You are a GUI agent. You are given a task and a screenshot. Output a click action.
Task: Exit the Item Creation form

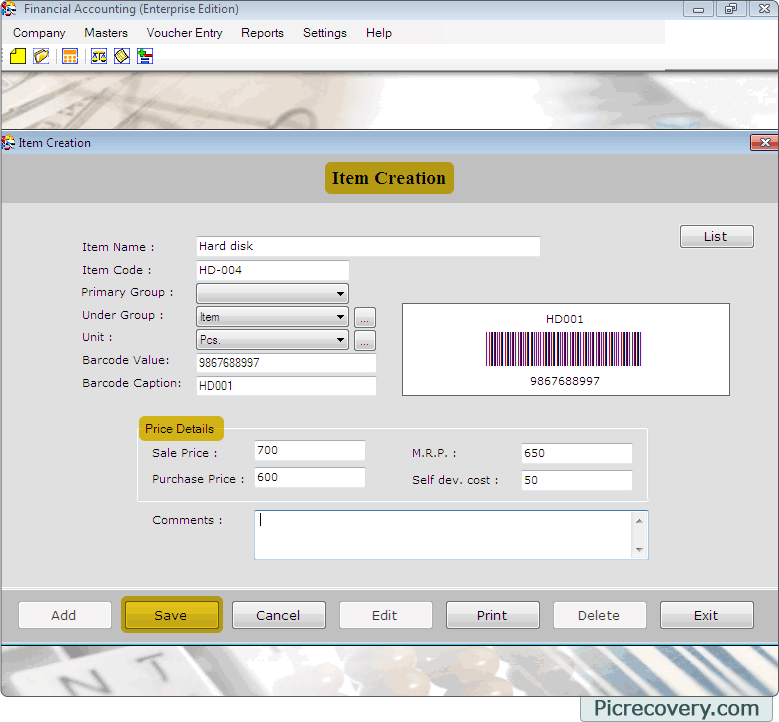tap(706, 615)
